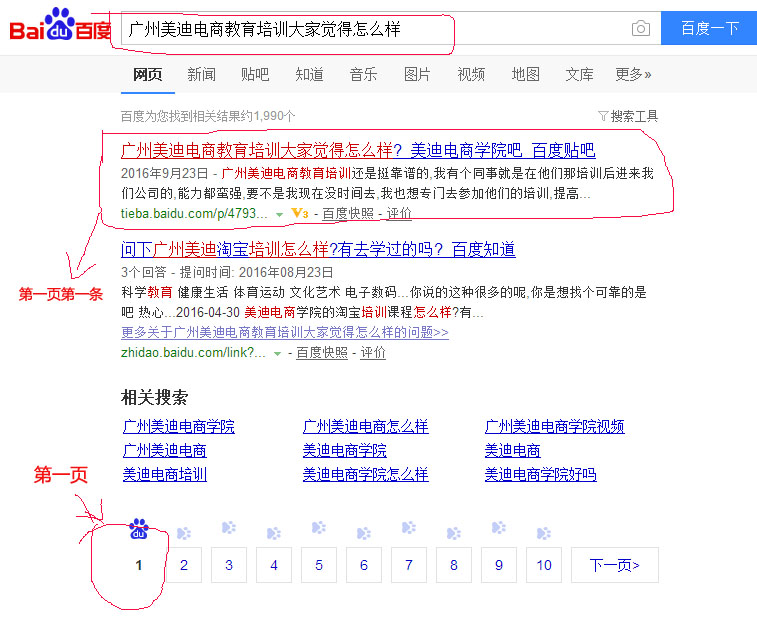Click the paw icon above page 7
757x623 pixels.
(408, 527)
